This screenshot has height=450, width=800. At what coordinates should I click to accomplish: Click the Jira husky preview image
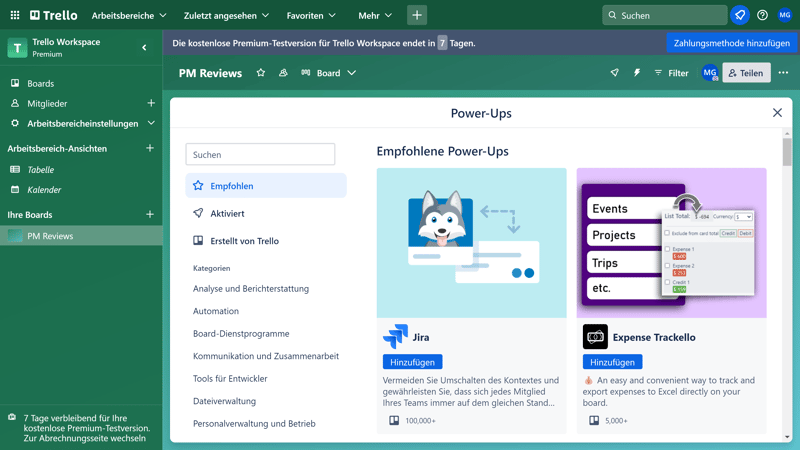click(471, 243)
